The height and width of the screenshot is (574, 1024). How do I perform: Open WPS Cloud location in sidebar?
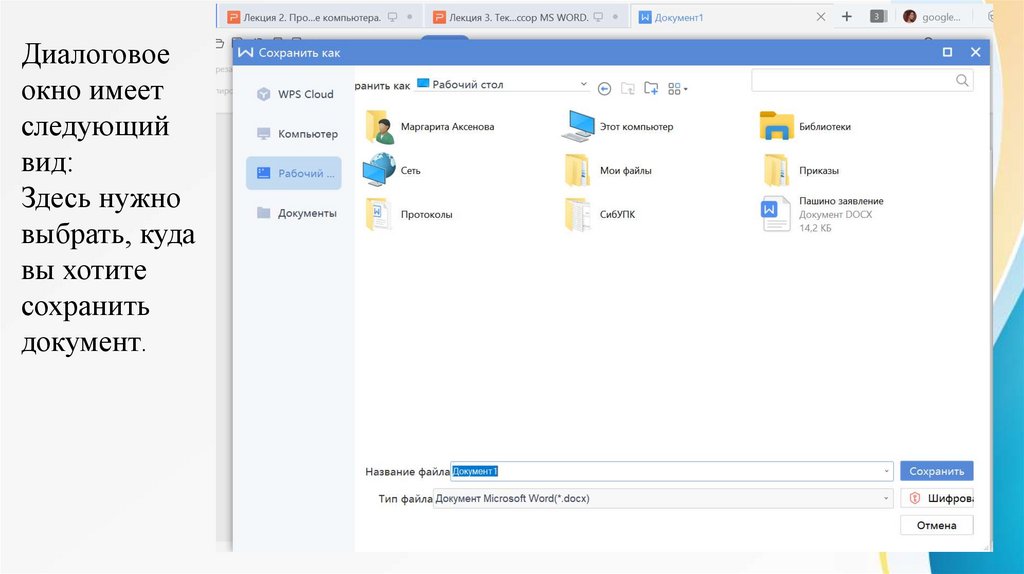pos(295,94)
